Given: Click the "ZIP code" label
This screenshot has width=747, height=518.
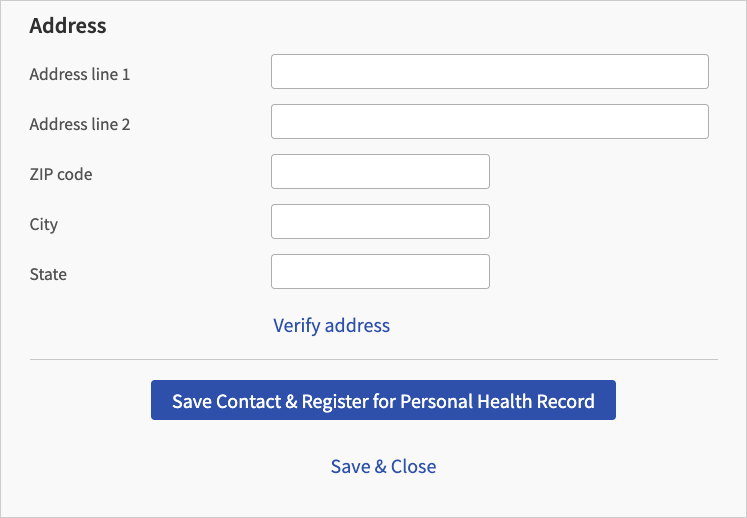Looking at the screenshot, I should (x=61, y=174).
